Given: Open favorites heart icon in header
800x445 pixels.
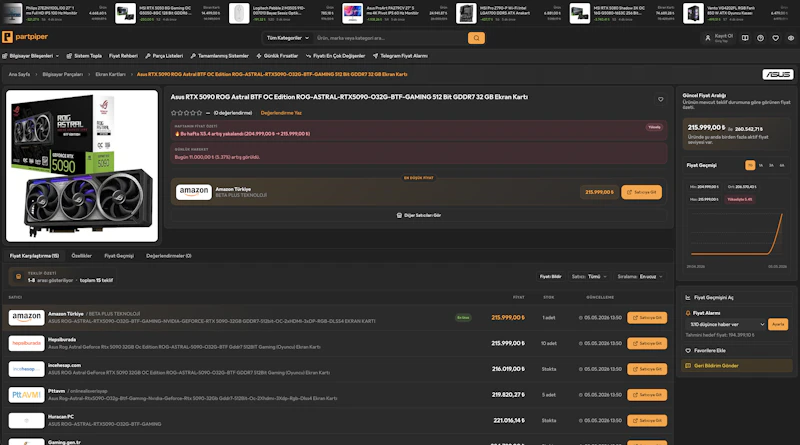Looking at the screenshot, I should [x=776, y=38].
